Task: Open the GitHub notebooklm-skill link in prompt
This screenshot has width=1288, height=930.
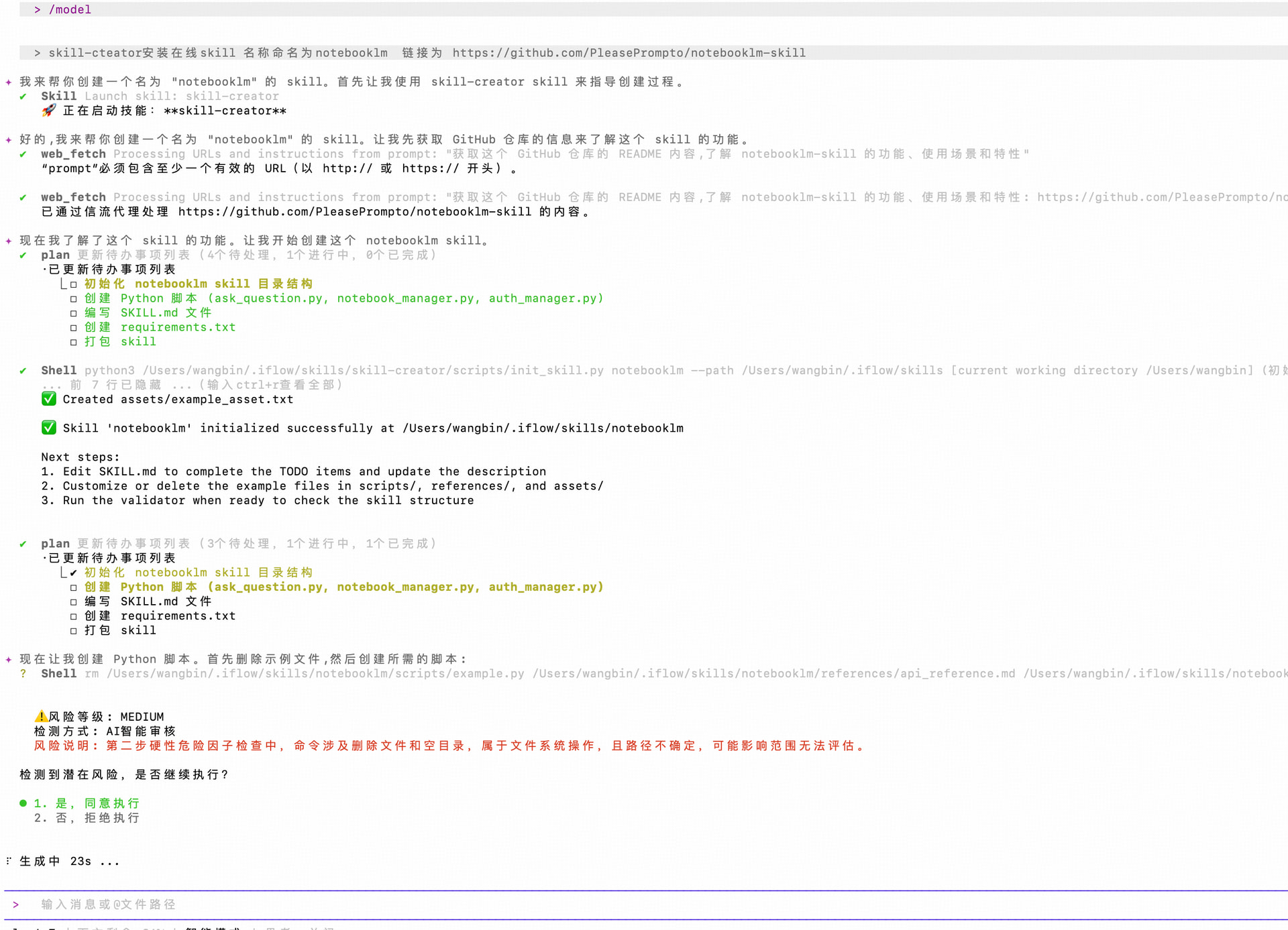Action: tap(629, 53)
